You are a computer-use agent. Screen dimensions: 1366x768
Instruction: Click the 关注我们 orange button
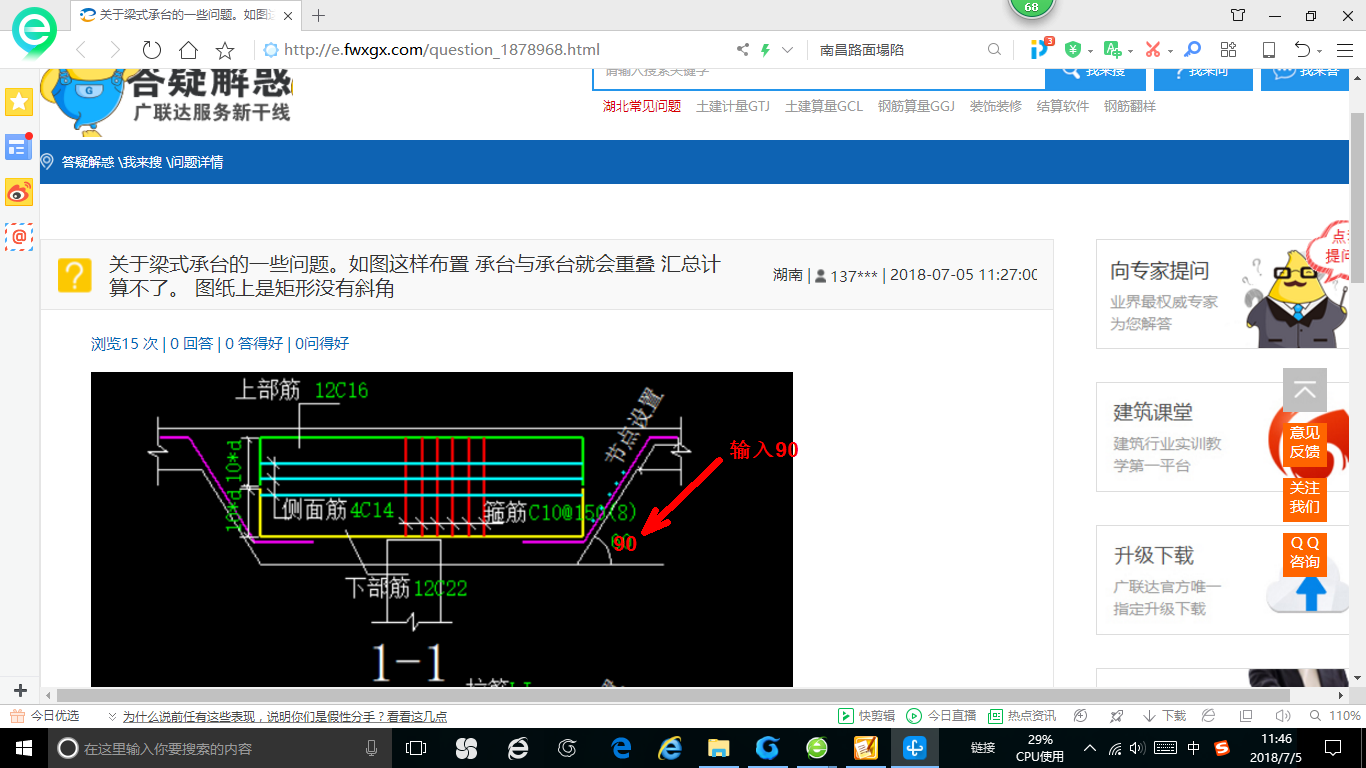click(x=1304, y=497)
